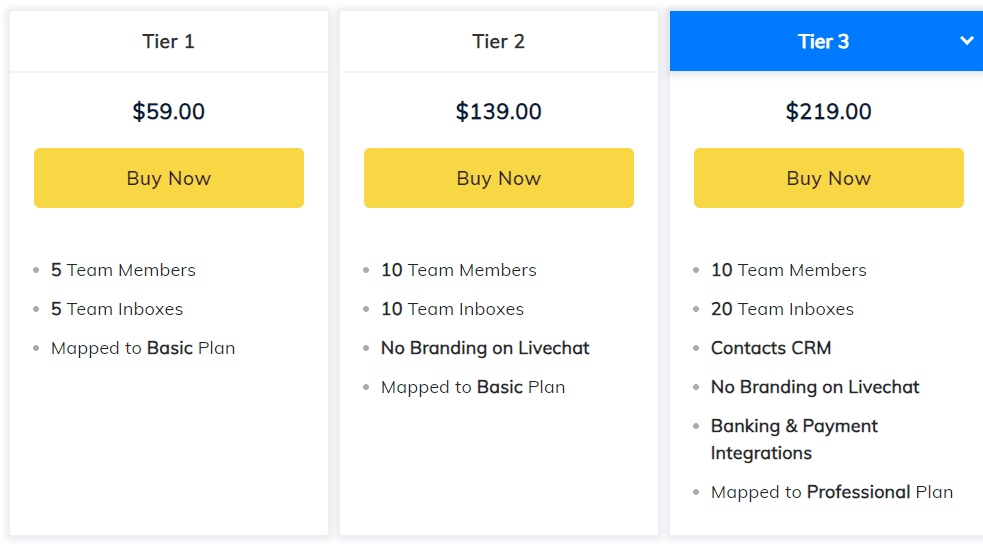Click No Branding on Livechat in Tier 2
The height and width of the screenshot is (544, 983).
click(x=485, y=348)
